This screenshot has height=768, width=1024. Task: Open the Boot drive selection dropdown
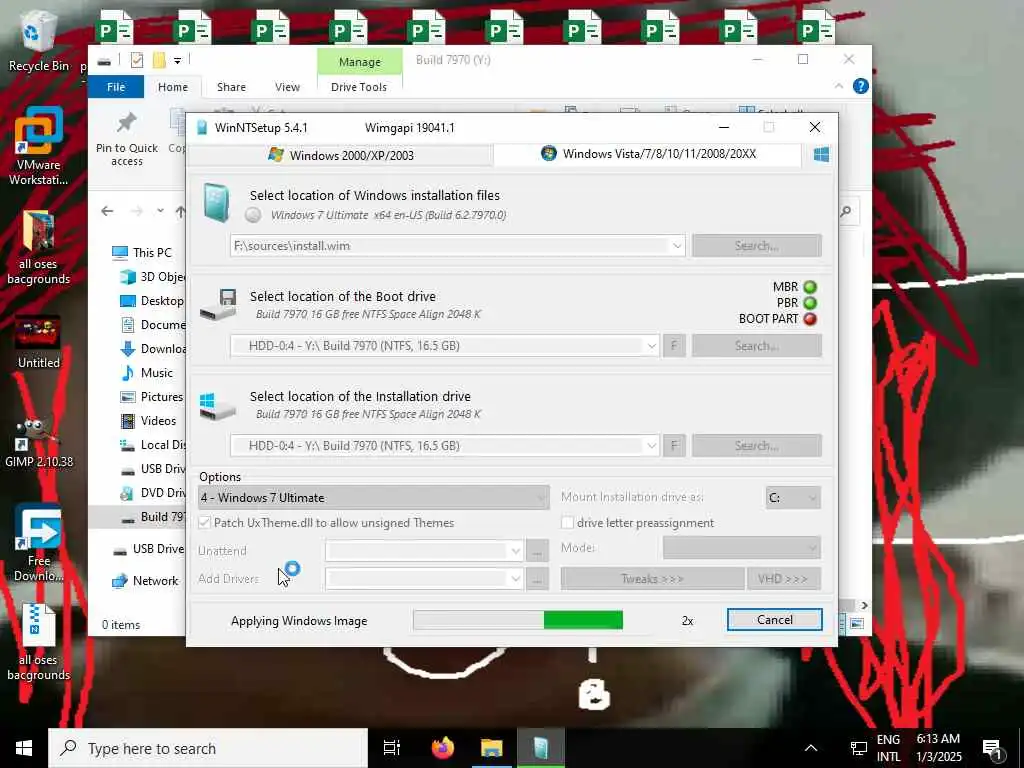point(651,345)
